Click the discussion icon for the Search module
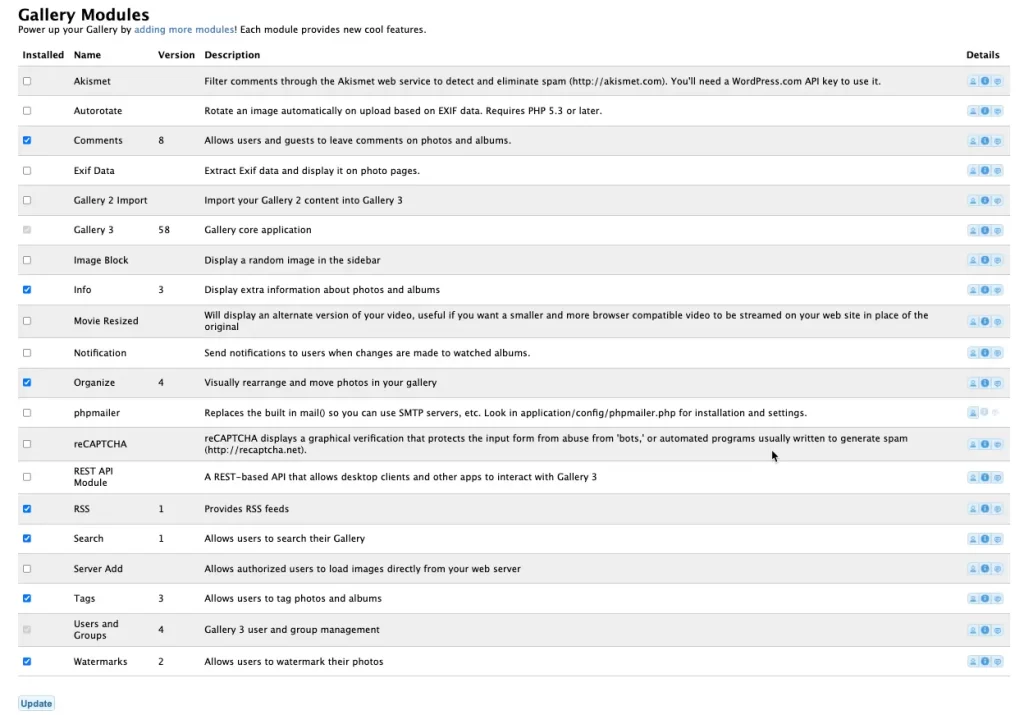The width and height of the screenshot is (1024, 715). coord(997,539)
